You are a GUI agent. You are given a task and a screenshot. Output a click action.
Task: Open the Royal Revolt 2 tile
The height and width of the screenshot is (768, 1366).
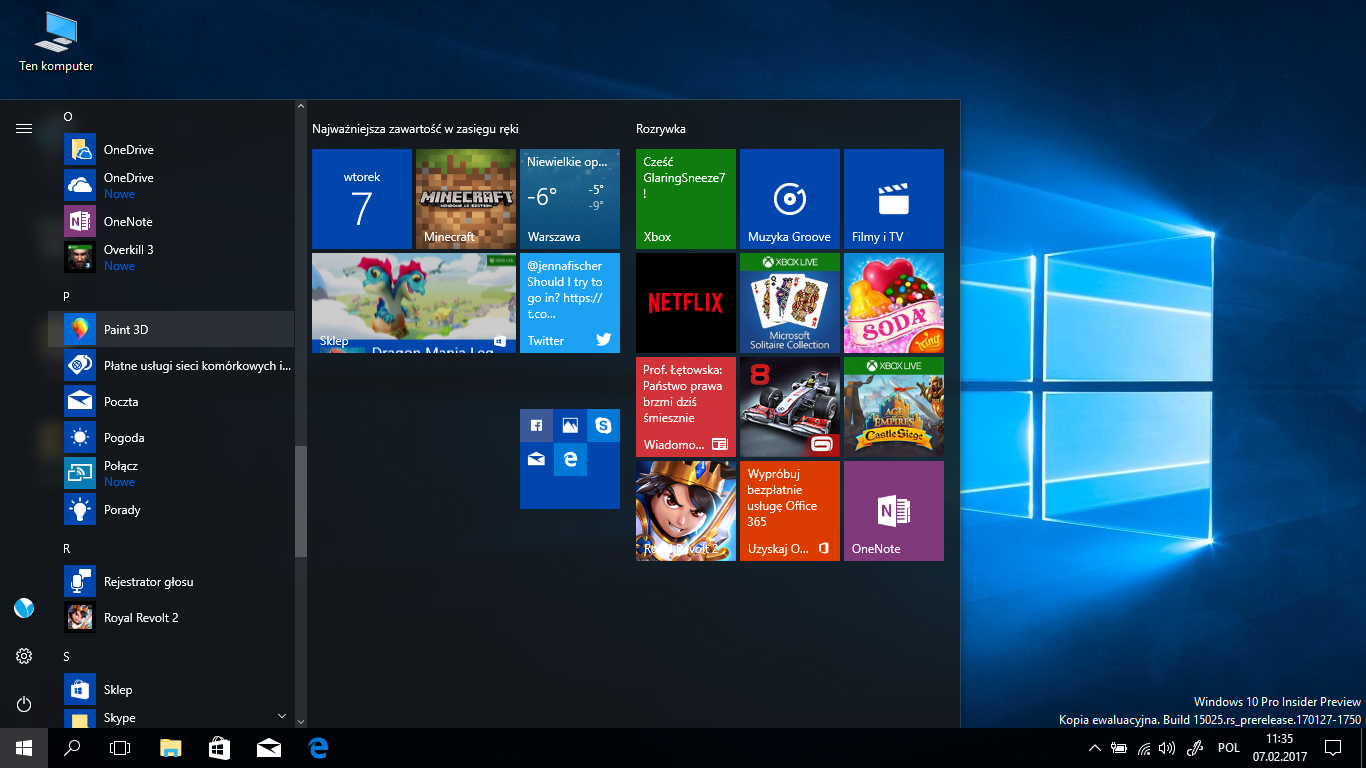coord(686,511)
